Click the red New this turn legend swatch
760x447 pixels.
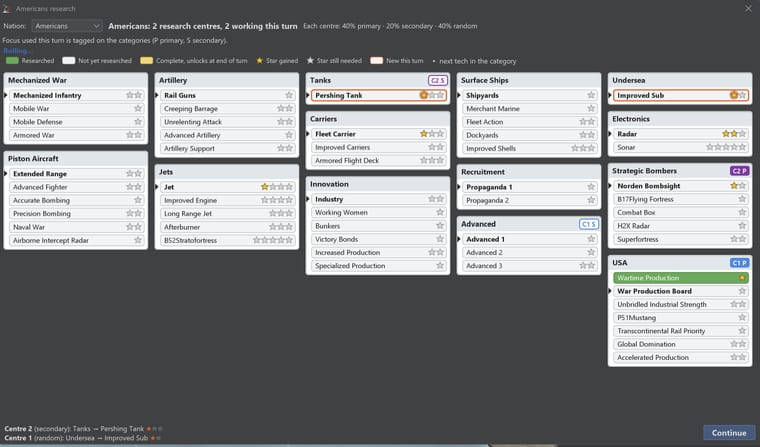377,61
